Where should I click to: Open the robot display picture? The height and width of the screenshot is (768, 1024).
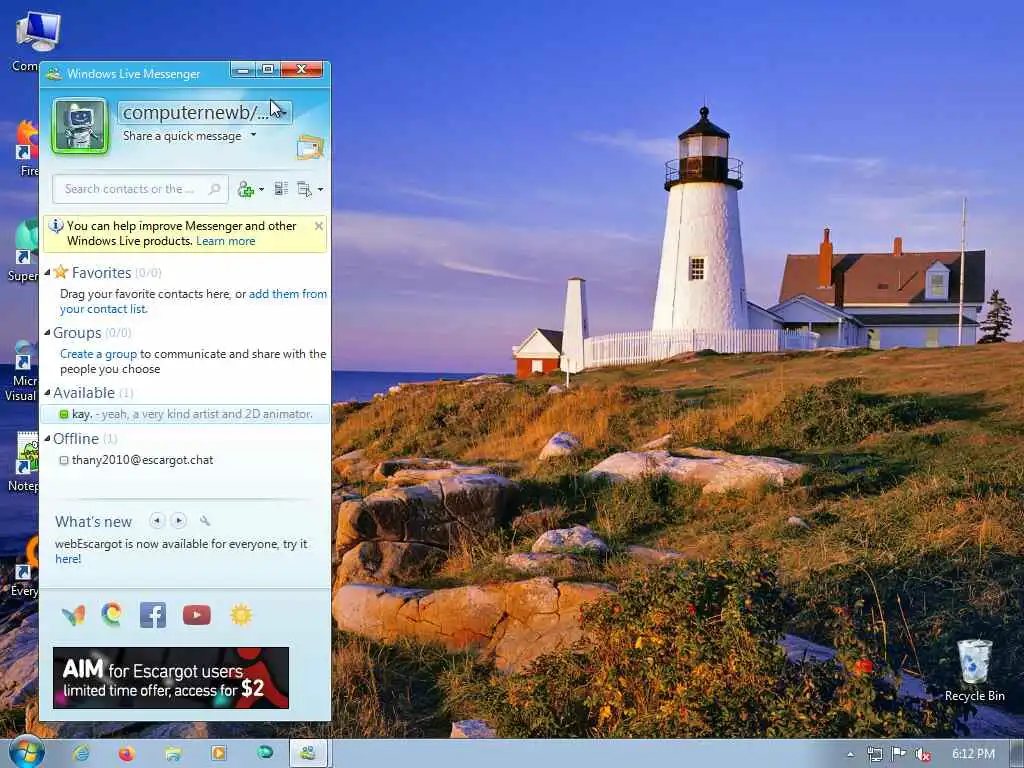click(80, 126)
